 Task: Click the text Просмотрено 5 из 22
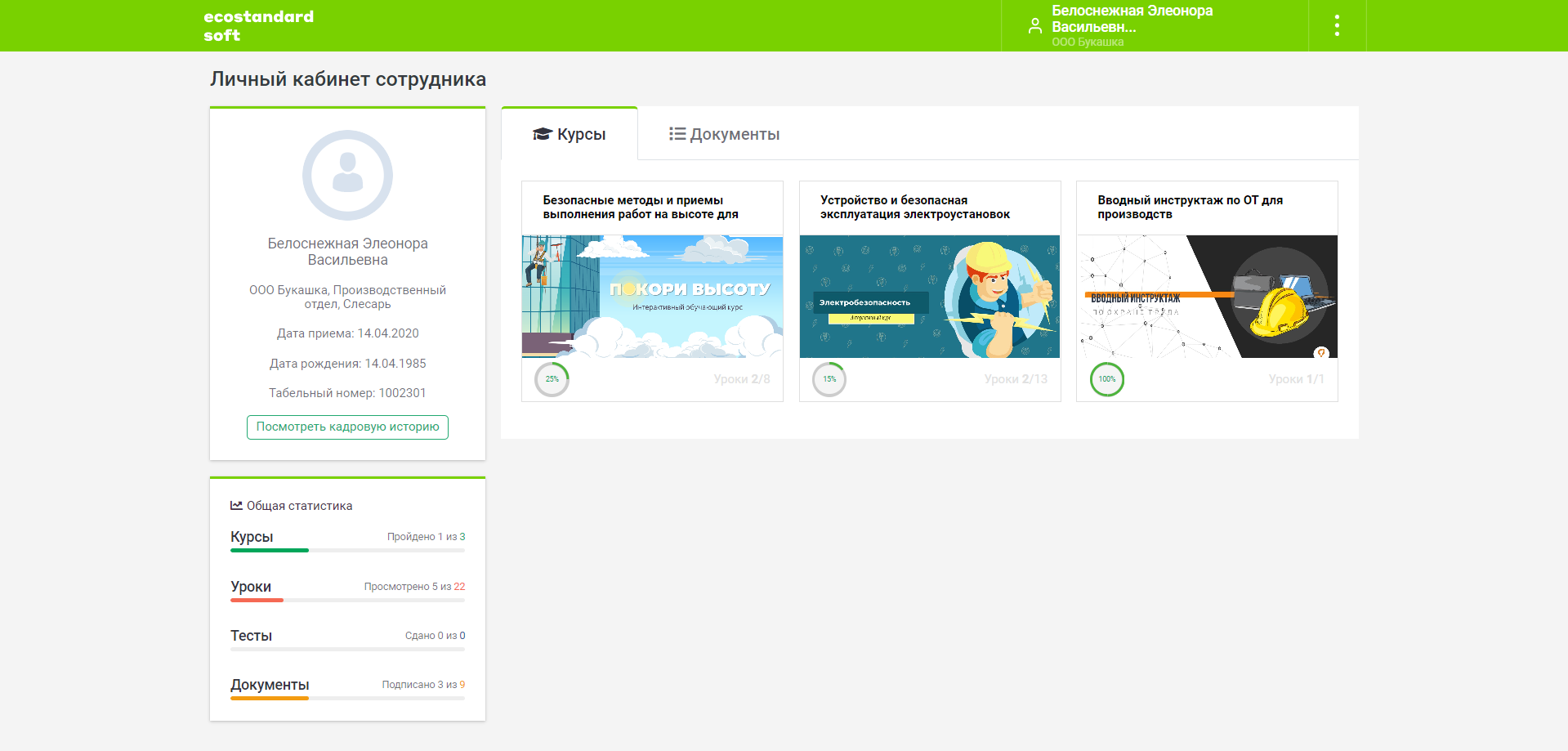414,587
